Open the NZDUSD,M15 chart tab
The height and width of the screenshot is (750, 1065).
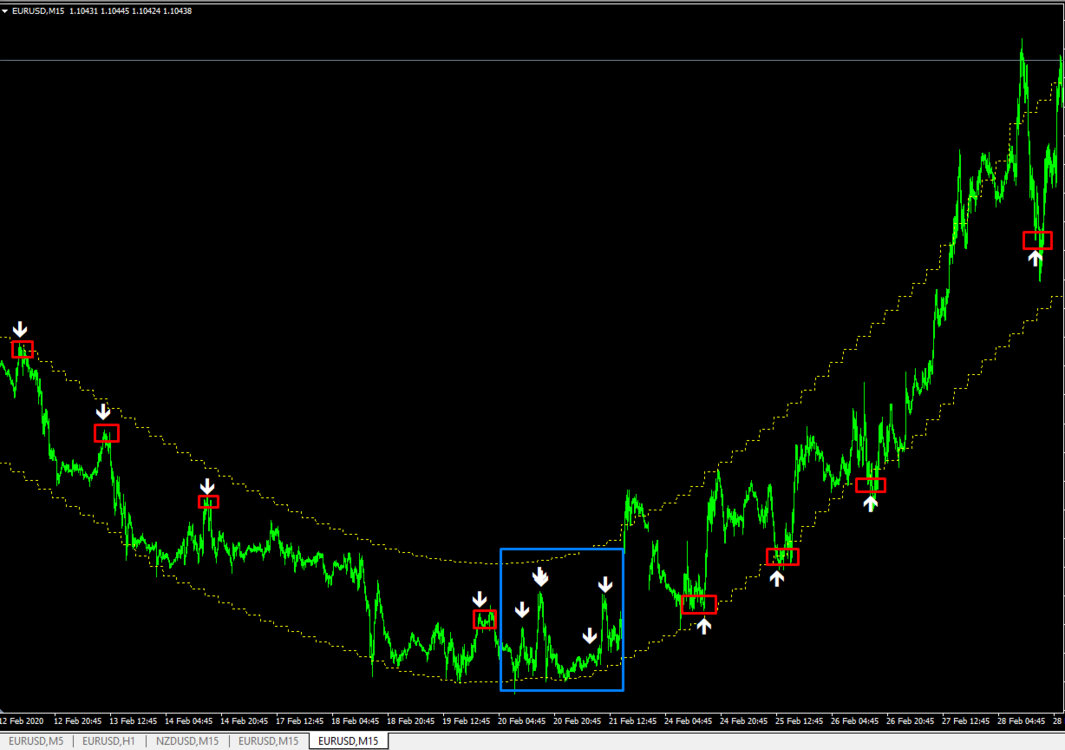(x=187, y=741)
